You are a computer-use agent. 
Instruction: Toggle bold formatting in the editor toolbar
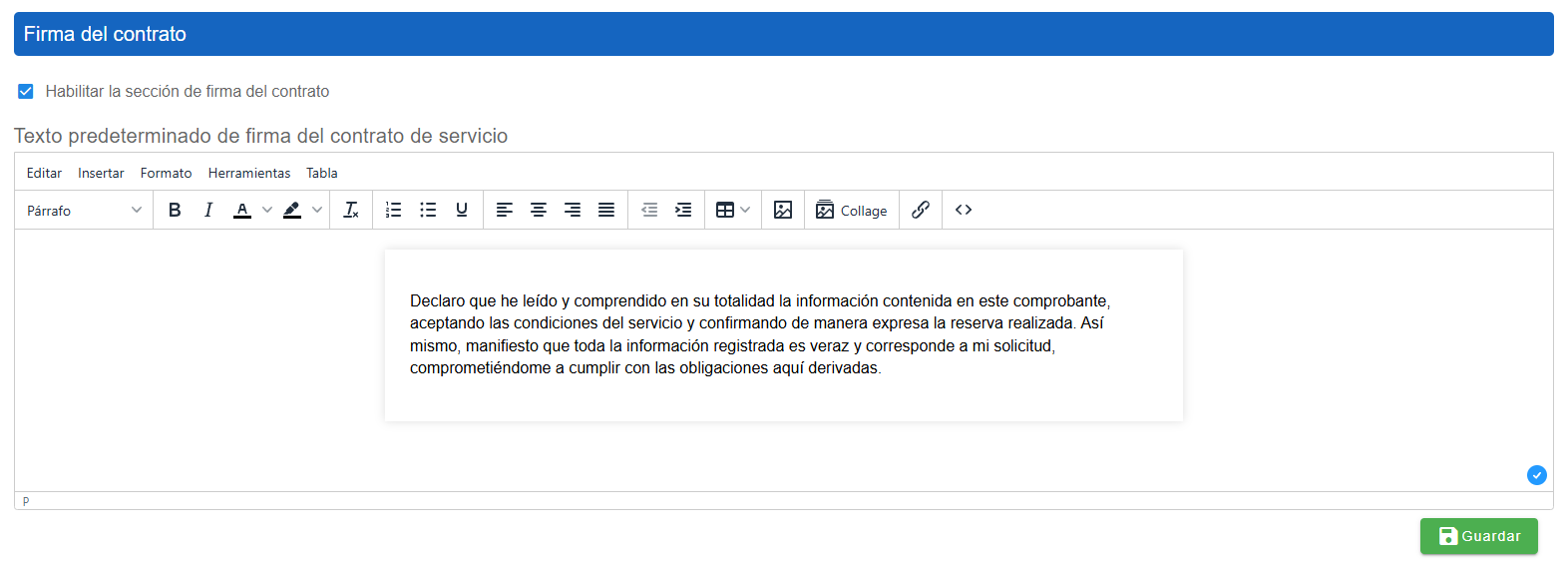(x=175, y=210)
